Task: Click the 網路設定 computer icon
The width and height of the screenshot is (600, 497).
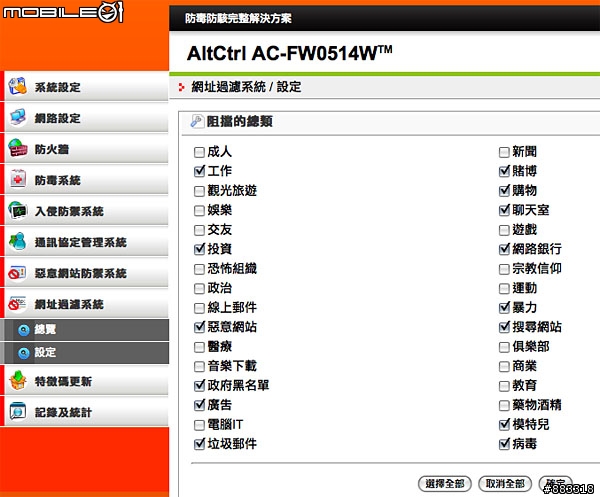Action: (x=18, y=117)
